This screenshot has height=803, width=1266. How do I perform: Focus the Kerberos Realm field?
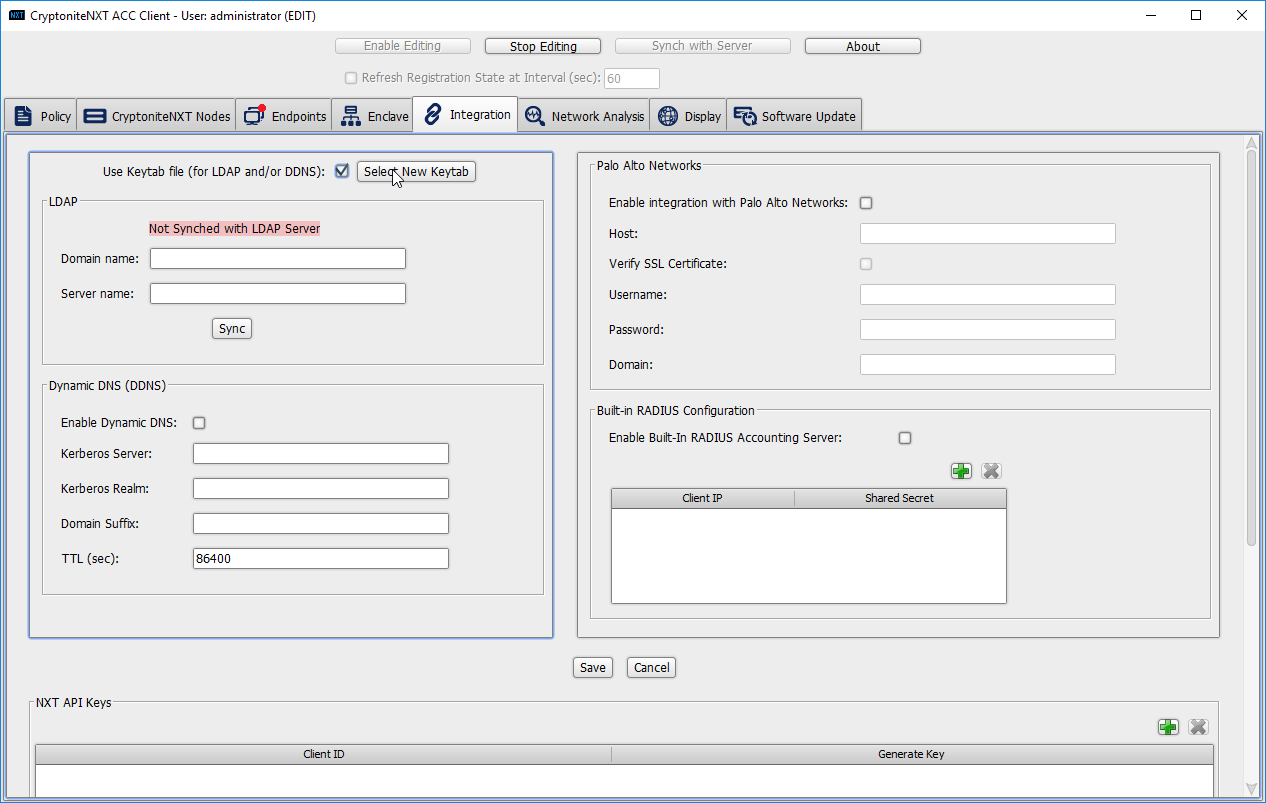point(321,489)
